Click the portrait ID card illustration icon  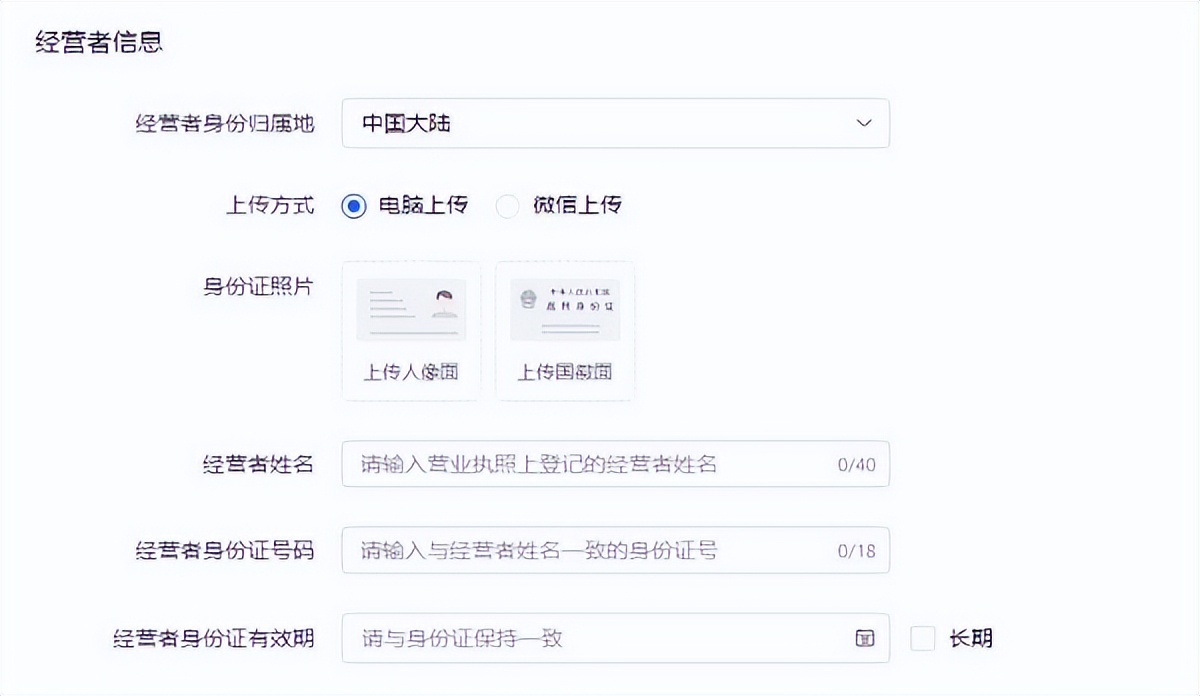point(411,310)
